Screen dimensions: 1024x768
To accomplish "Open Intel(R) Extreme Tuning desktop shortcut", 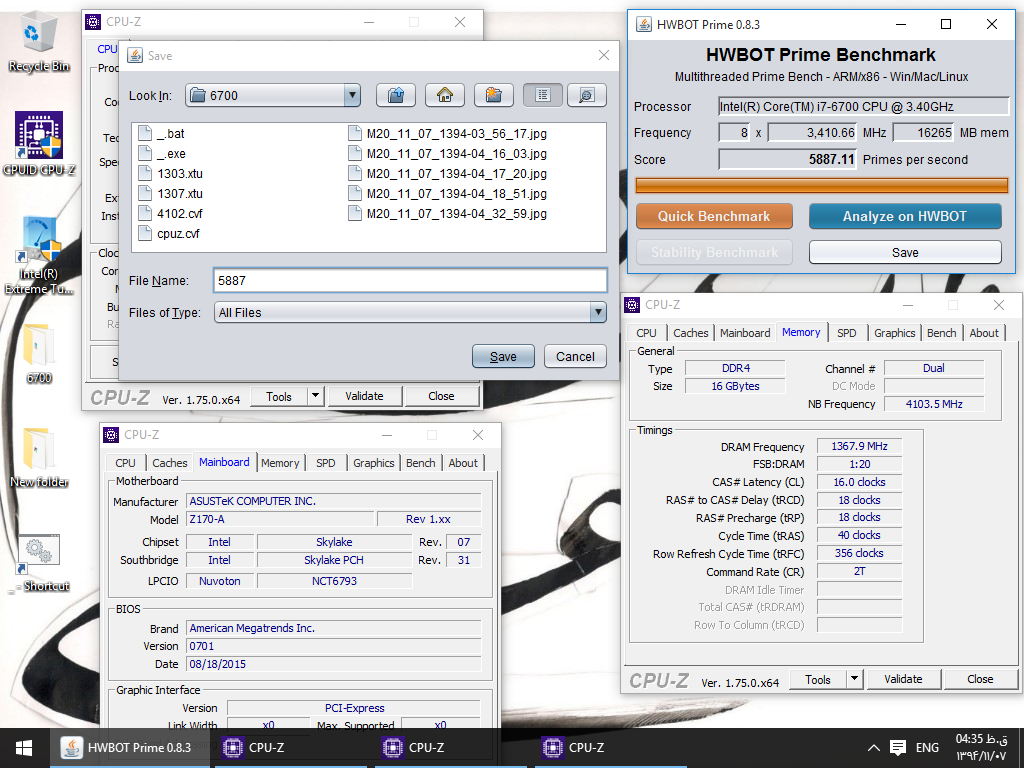I will click(x=39, y=256).
